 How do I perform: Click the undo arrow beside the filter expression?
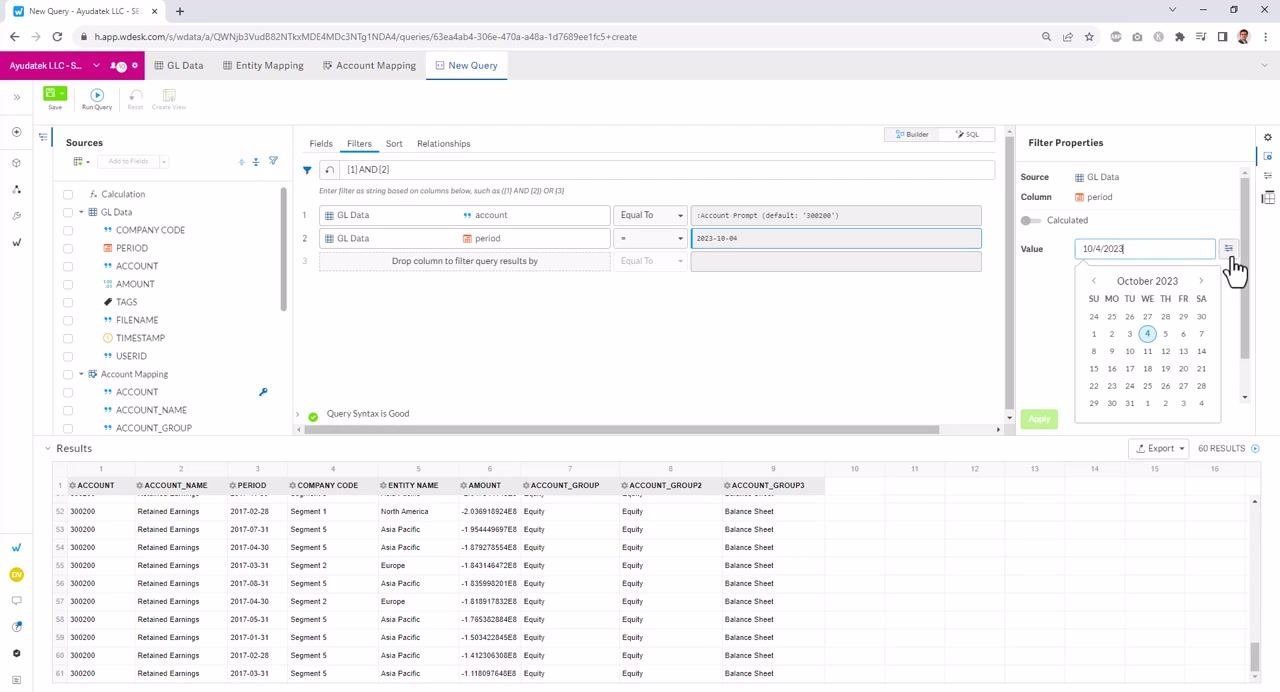tap(330, 169)
